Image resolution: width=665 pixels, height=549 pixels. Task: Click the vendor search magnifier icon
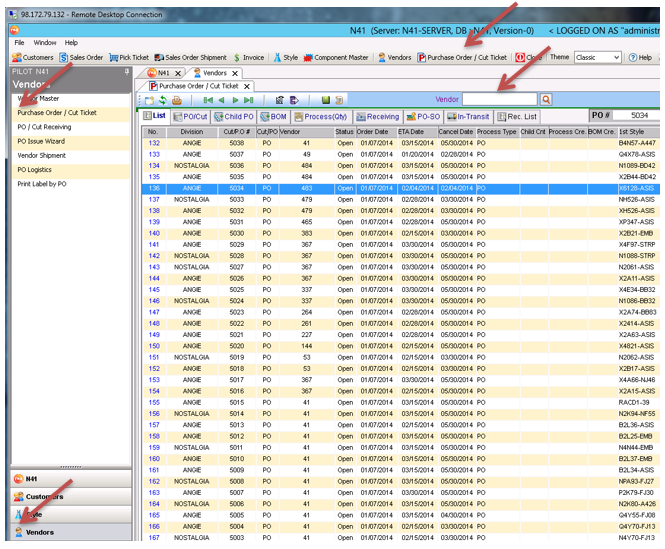(545, 100)
